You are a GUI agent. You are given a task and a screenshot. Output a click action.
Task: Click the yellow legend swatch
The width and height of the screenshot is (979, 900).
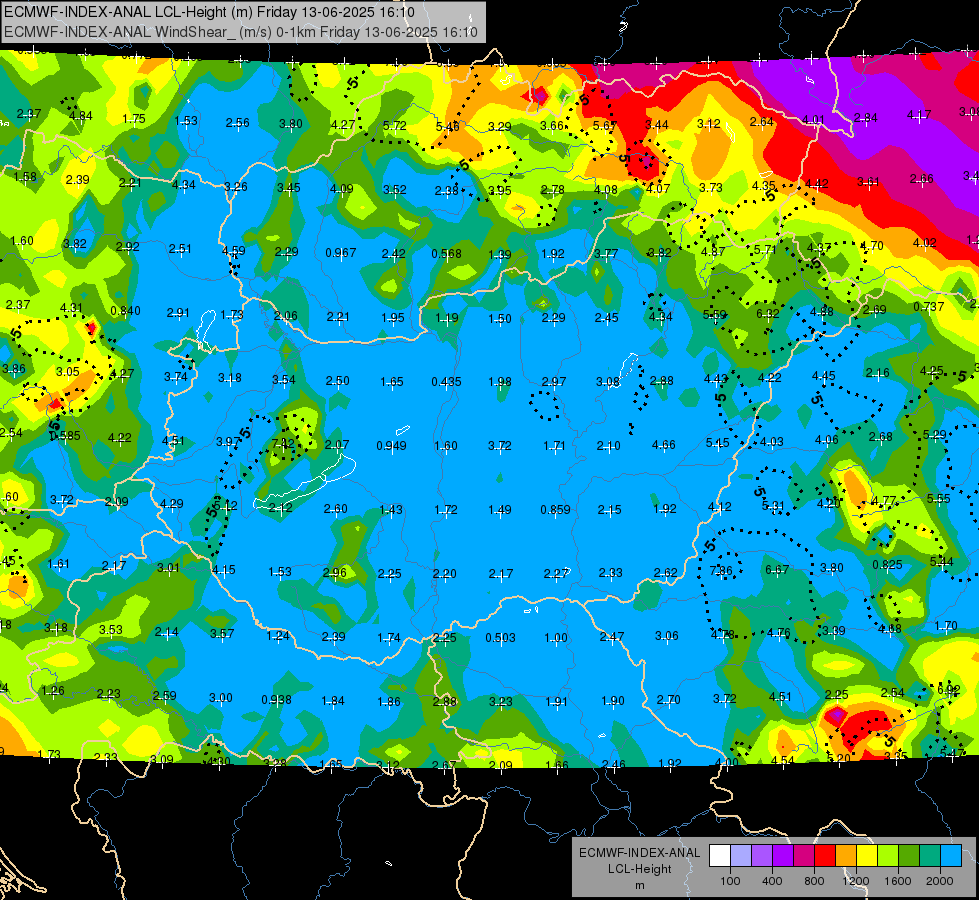point(867,856)
